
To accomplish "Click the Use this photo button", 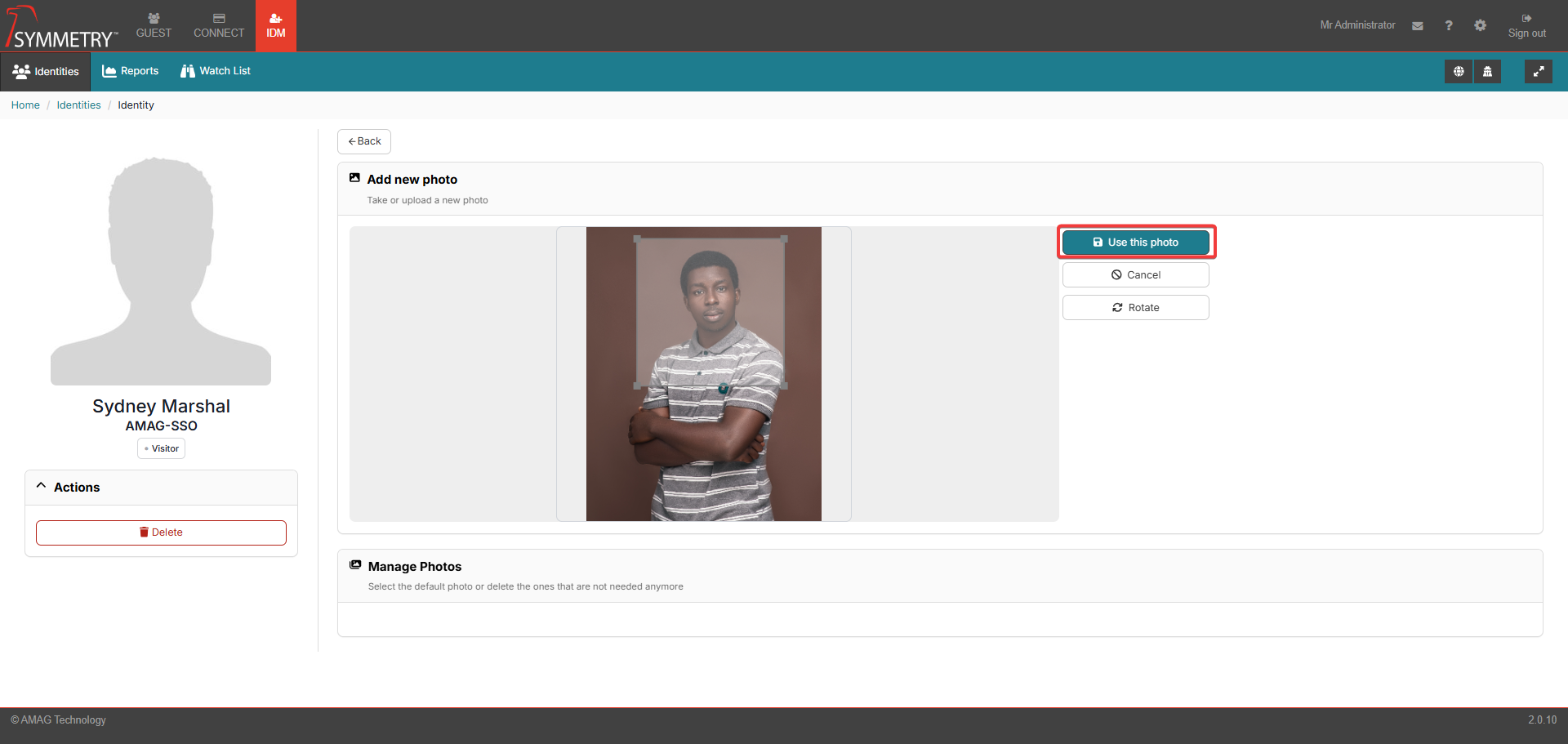I will 1135,243.
